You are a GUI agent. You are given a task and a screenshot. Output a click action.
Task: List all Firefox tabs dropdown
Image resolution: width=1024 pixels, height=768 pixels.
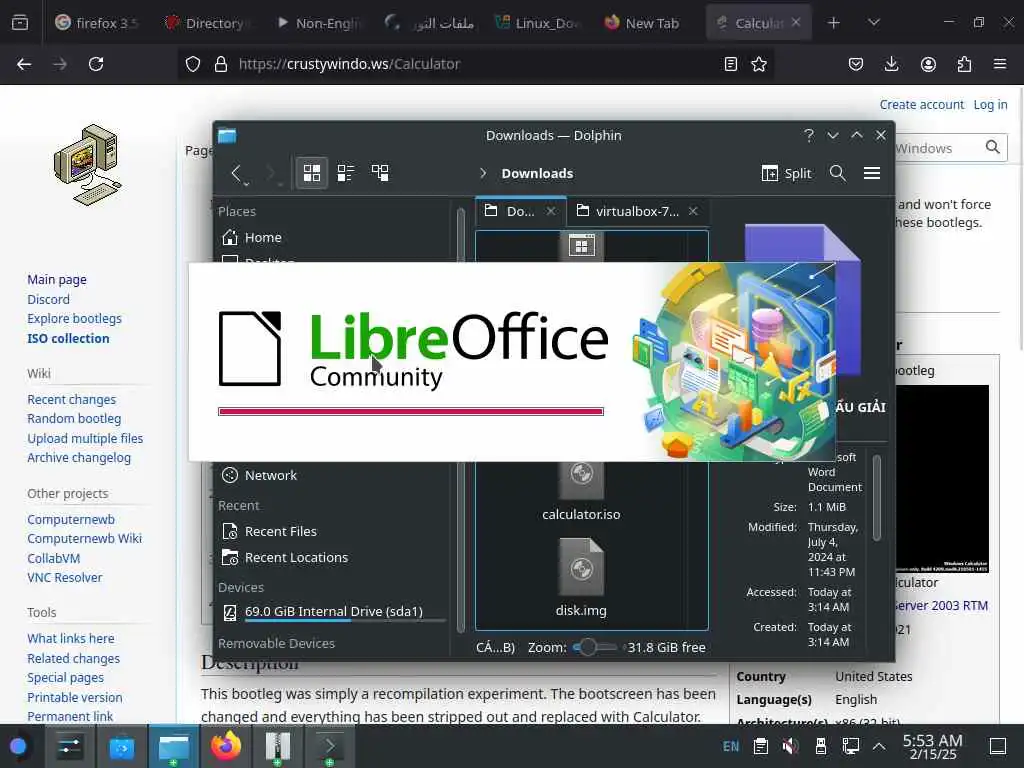click(x=874, y=23)
